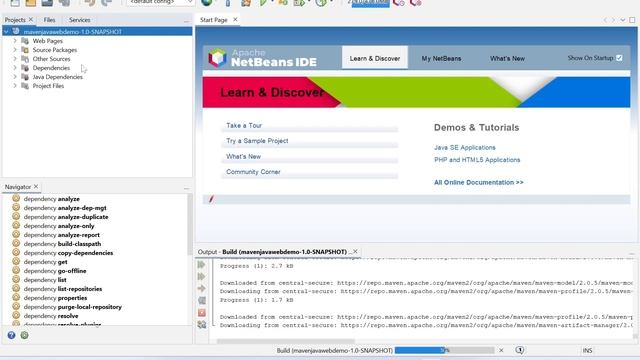Switch to the Files tab
Viewport: 640px width, 360px height.
[x=49, y=20]
